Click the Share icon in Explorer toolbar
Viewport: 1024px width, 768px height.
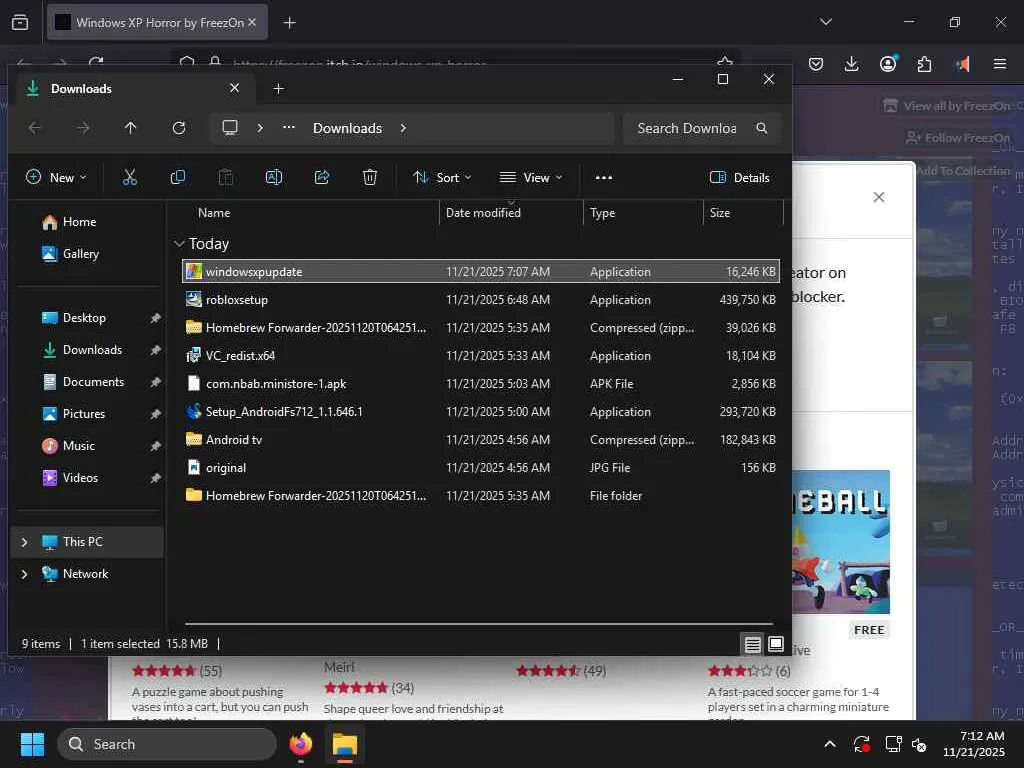coord(322,177)
